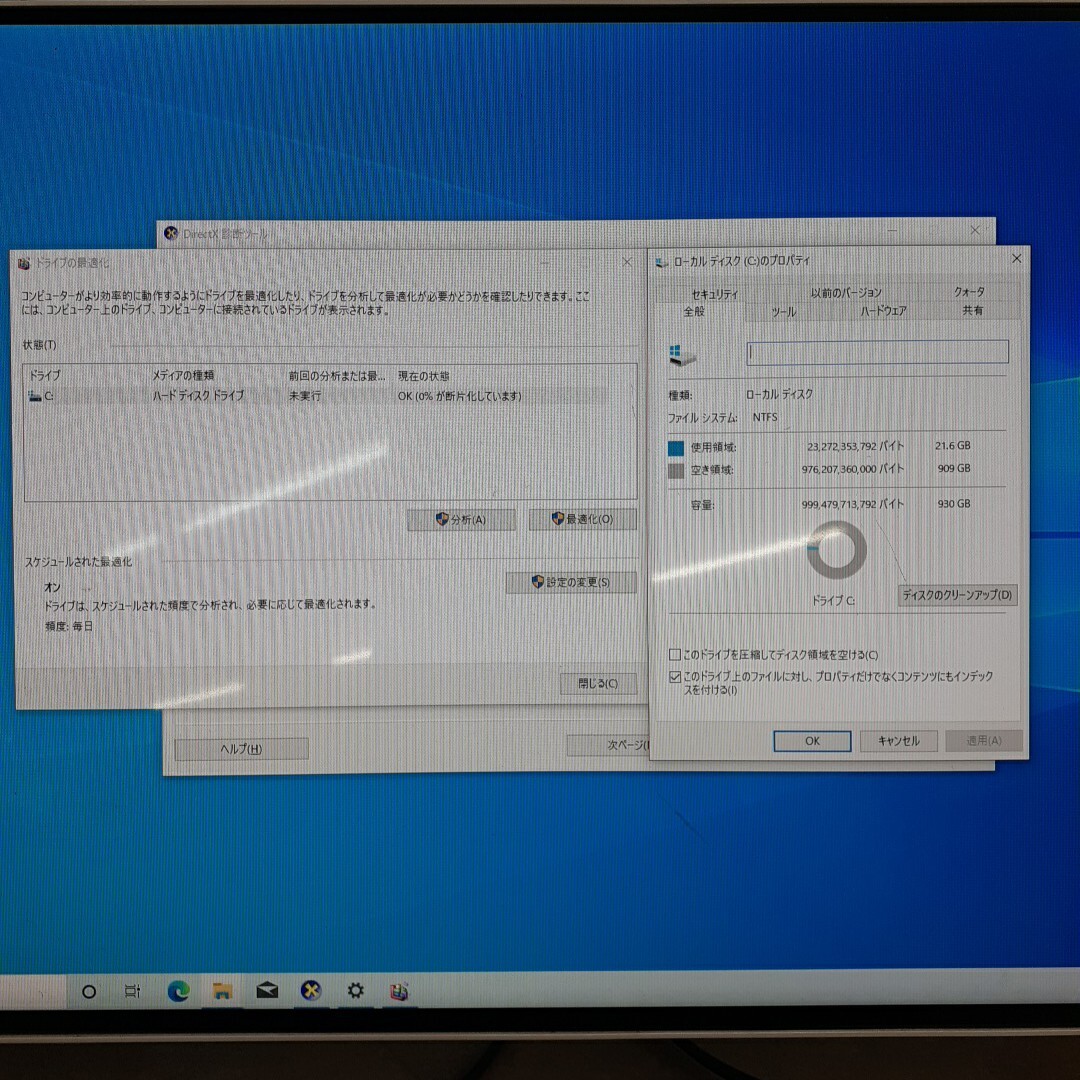The height and width of the screenshot is (1080, 1080).
Task: Close the local disk properties dialog
Action: point(1017,258)
